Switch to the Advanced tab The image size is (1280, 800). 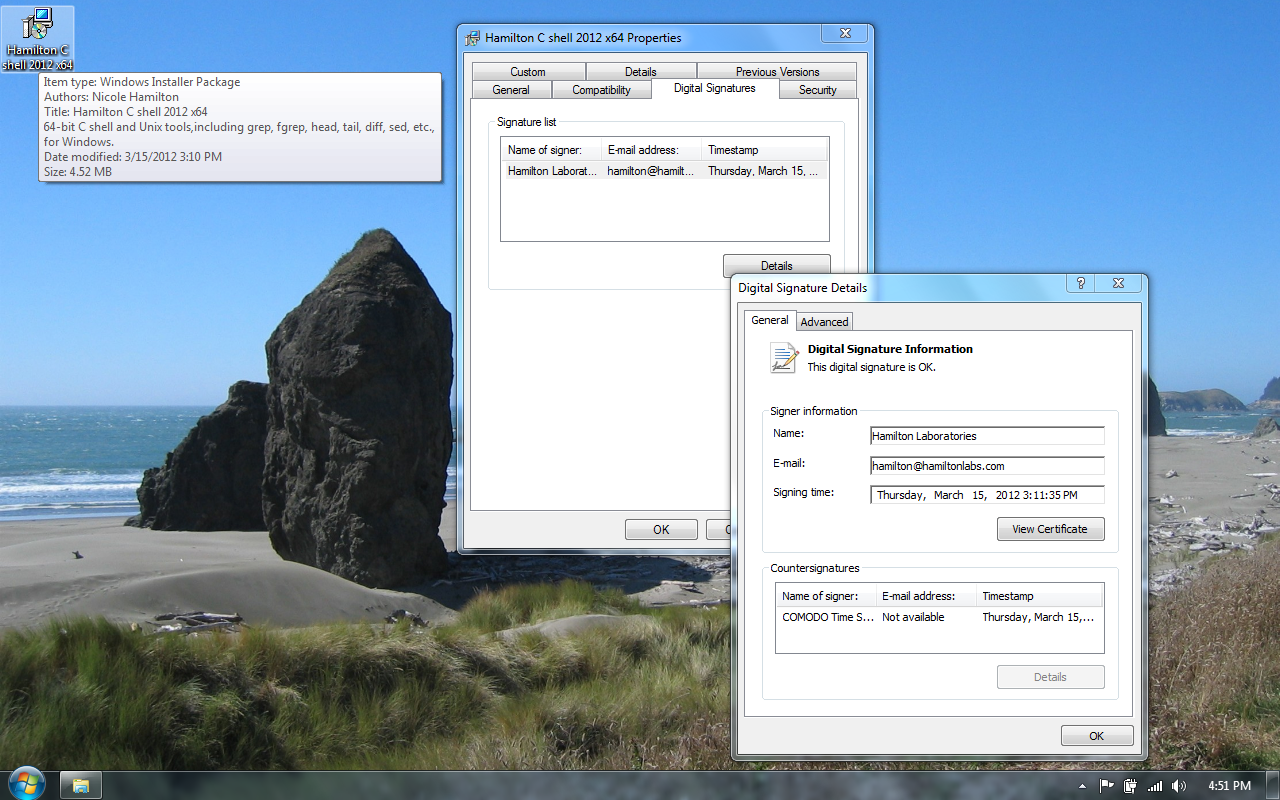824,321
